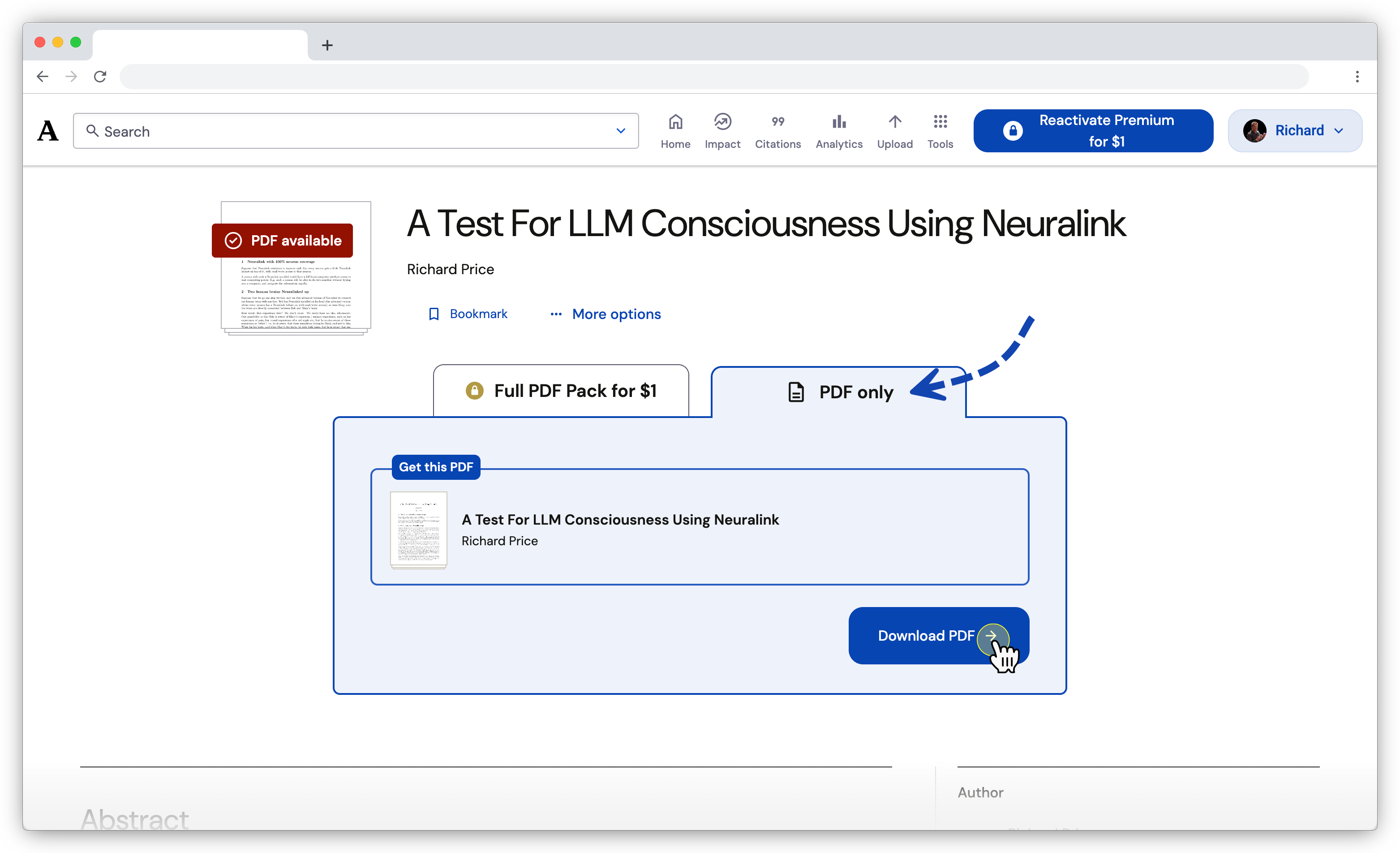Open a new browser tab
This screenshot has height=853, width=1400.
[326, 45]
